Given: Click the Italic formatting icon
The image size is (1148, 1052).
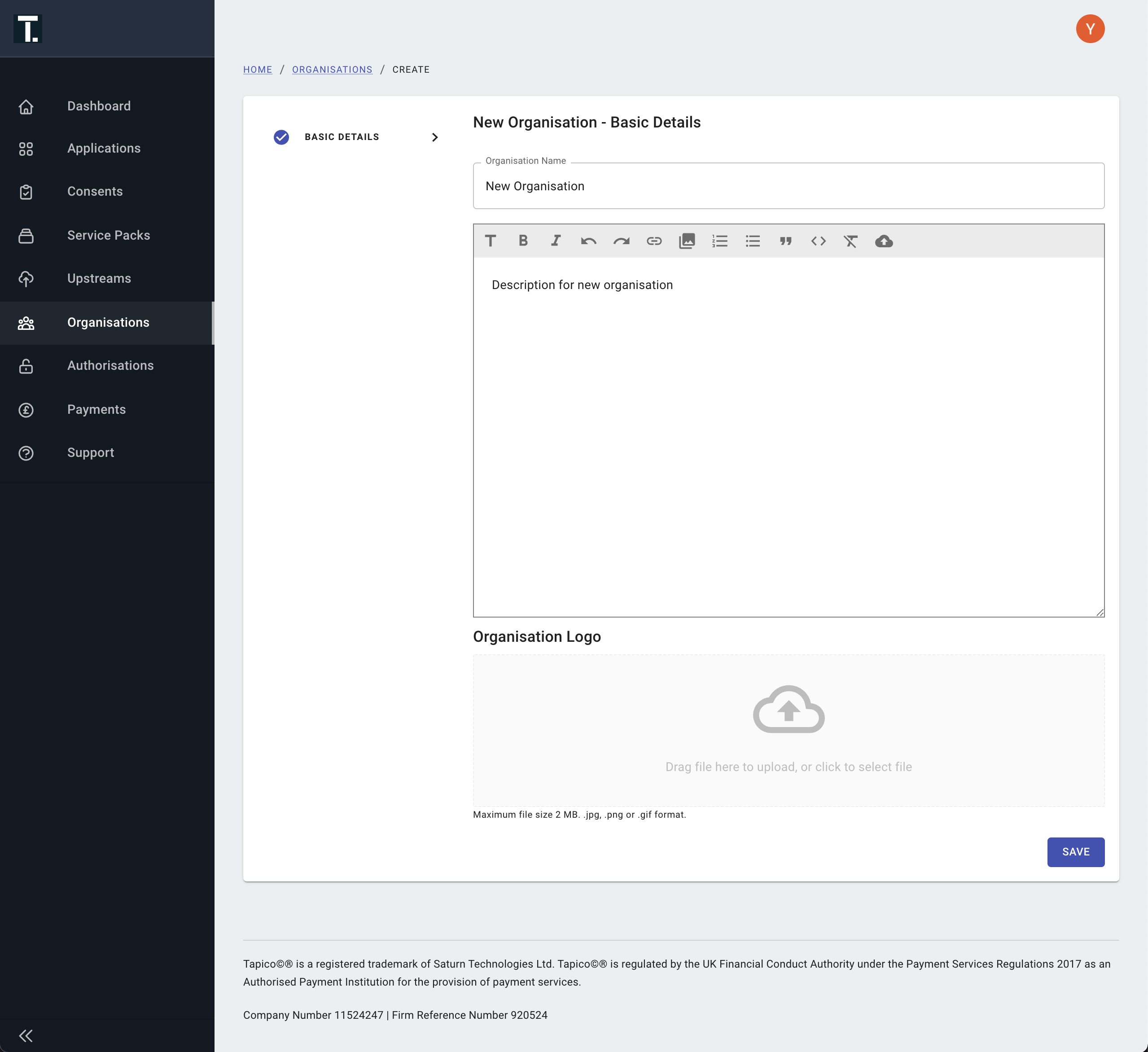Looking at the screenshot, I should pyautogui.click(x=556, y=241).
